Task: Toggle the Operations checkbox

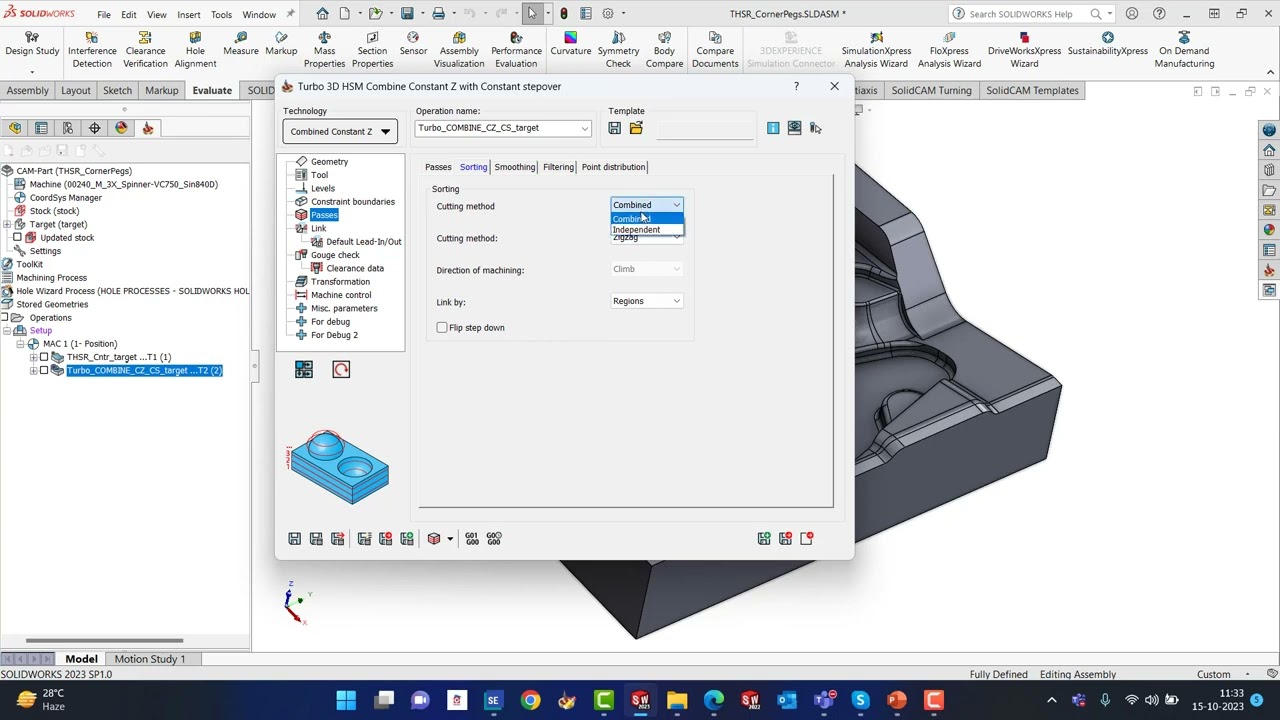Action: [6, 318]
